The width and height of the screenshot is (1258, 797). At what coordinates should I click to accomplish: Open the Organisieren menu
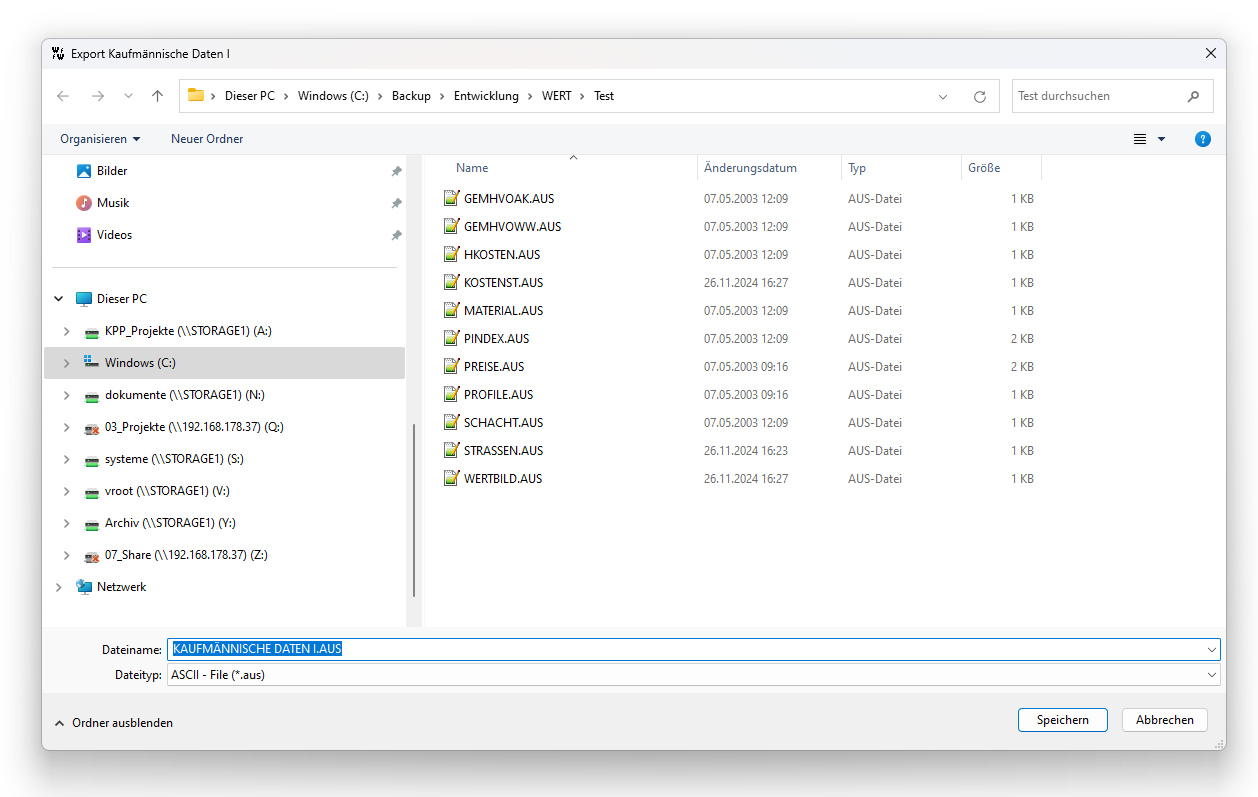pos(100,139)
